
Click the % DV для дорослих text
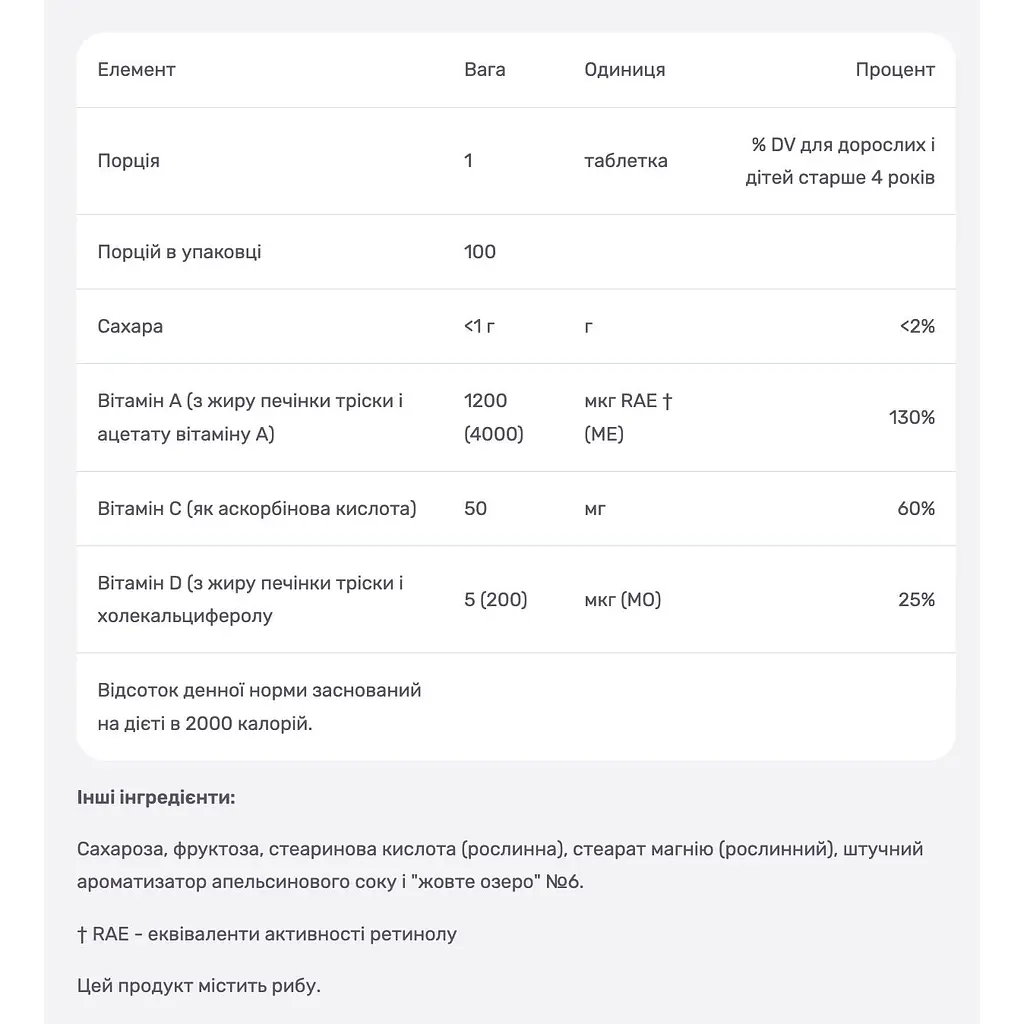843,145
